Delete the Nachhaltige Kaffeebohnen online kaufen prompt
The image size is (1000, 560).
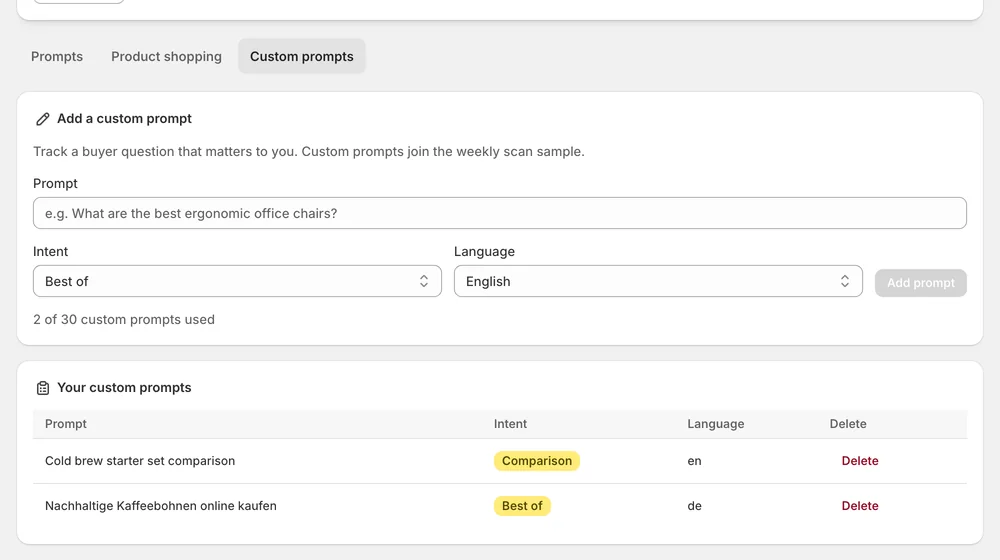(860, 506)
